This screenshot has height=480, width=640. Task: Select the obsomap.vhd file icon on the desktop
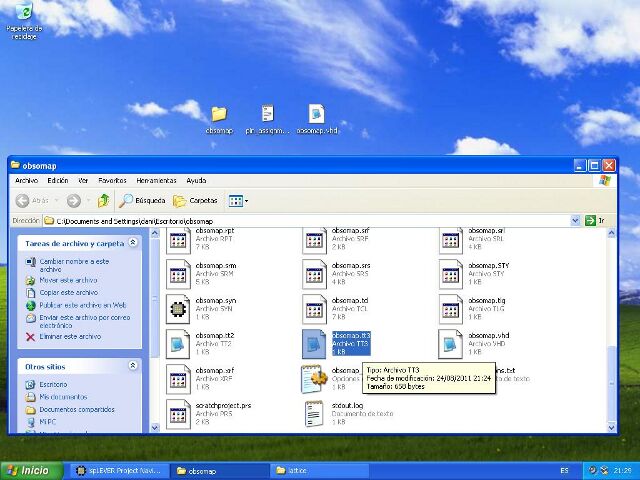tap(317, 113)
